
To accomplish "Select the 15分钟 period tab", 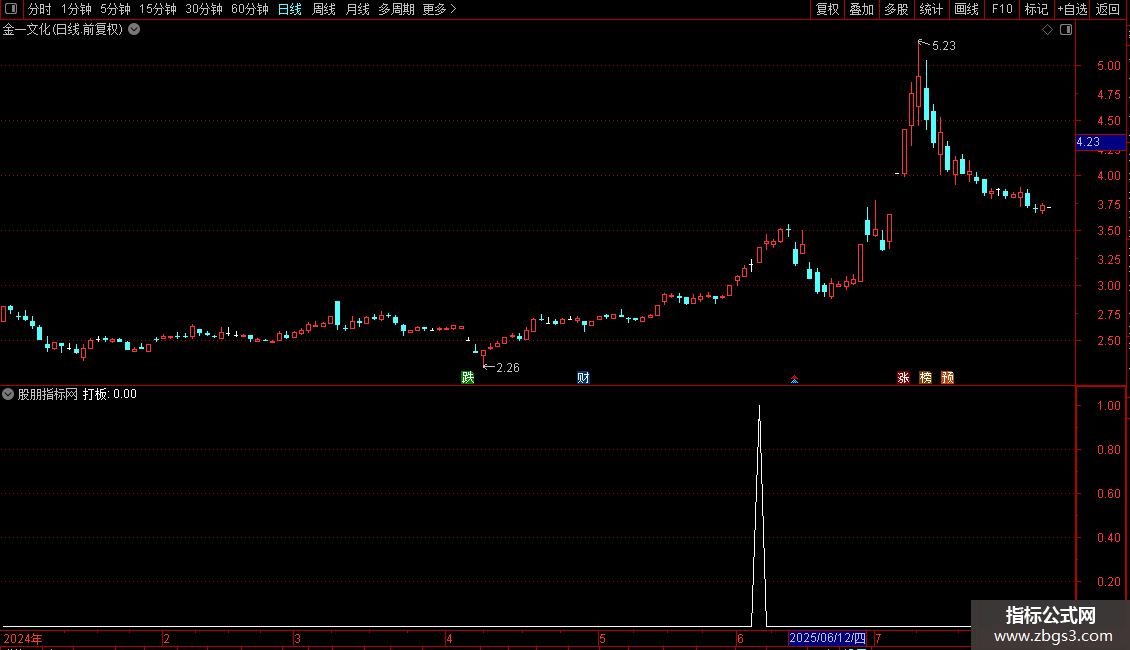I will (x=157, y=9).
